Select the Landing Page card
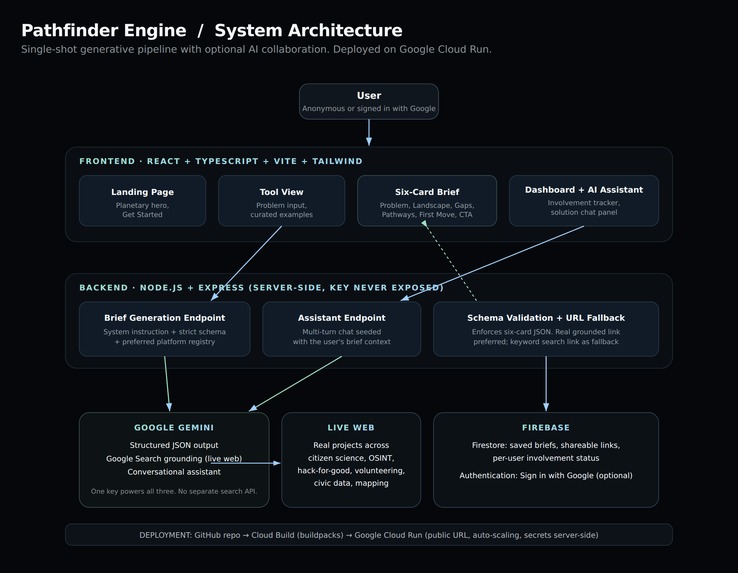The height and width of the screenshot is (573, 738). point(142,201)
